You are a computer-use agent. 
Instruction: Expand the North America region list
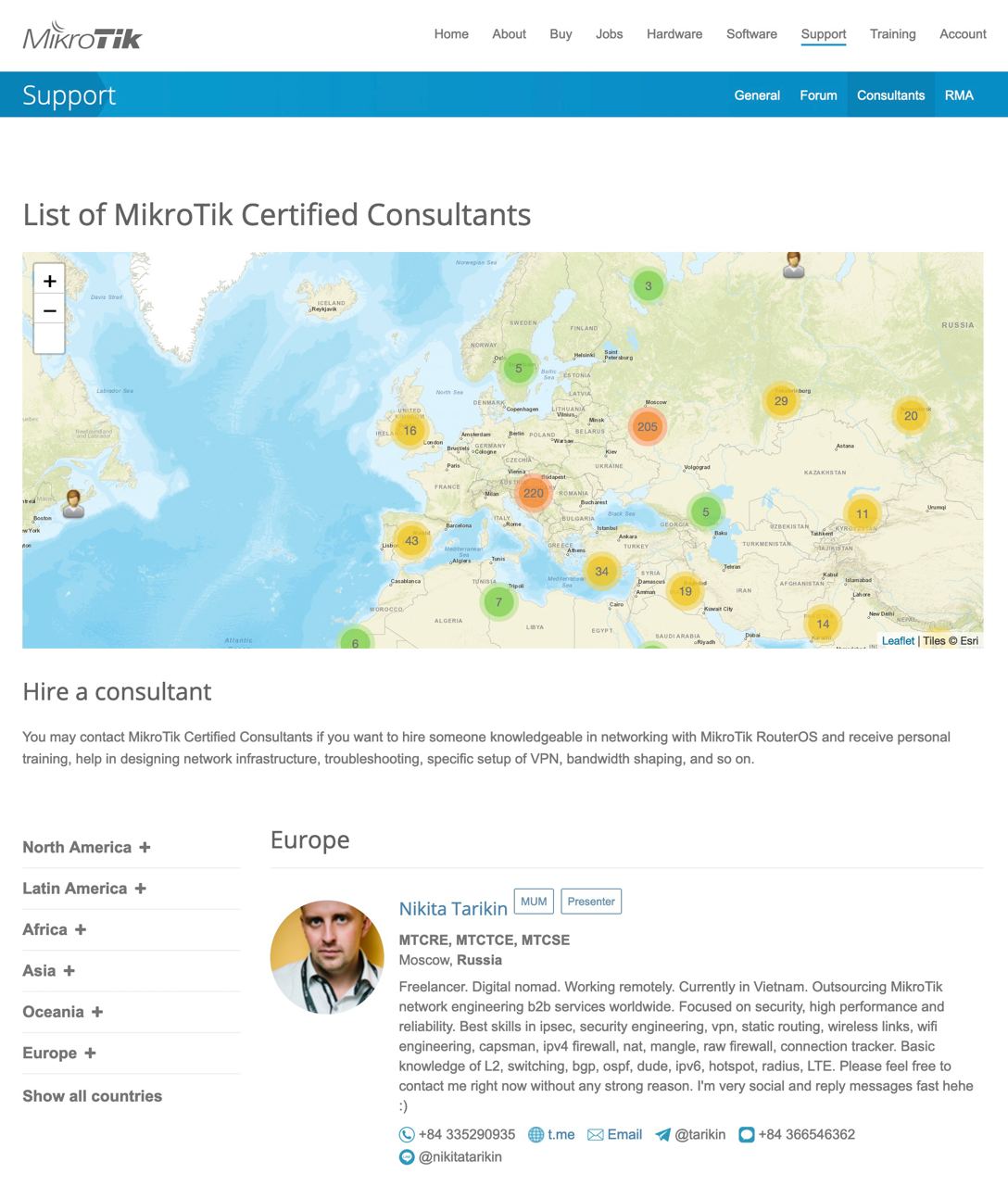(x=86, y=847)
